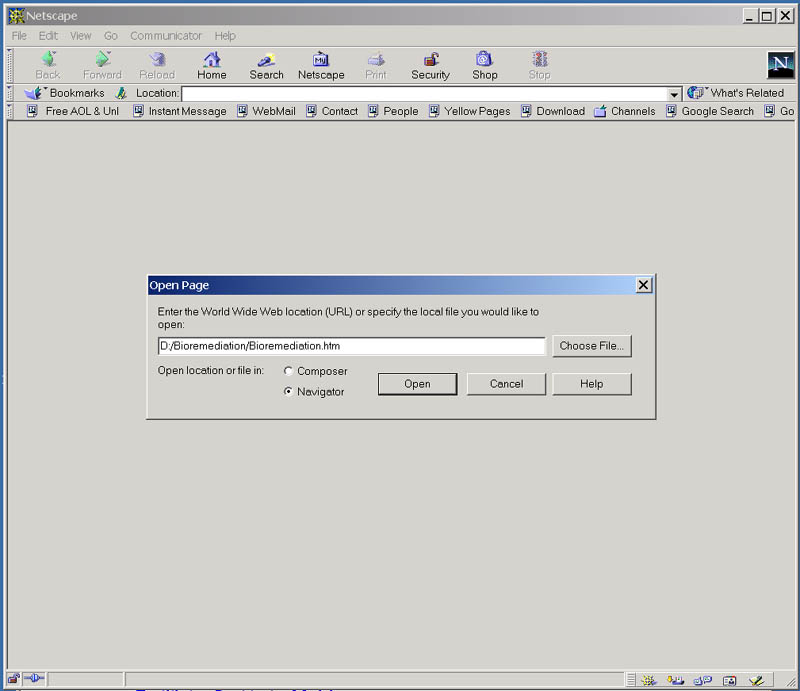Open the Go menu
The width and height of the screenshot is (800, 691).
pyautogui.click(x=111, y=36)
